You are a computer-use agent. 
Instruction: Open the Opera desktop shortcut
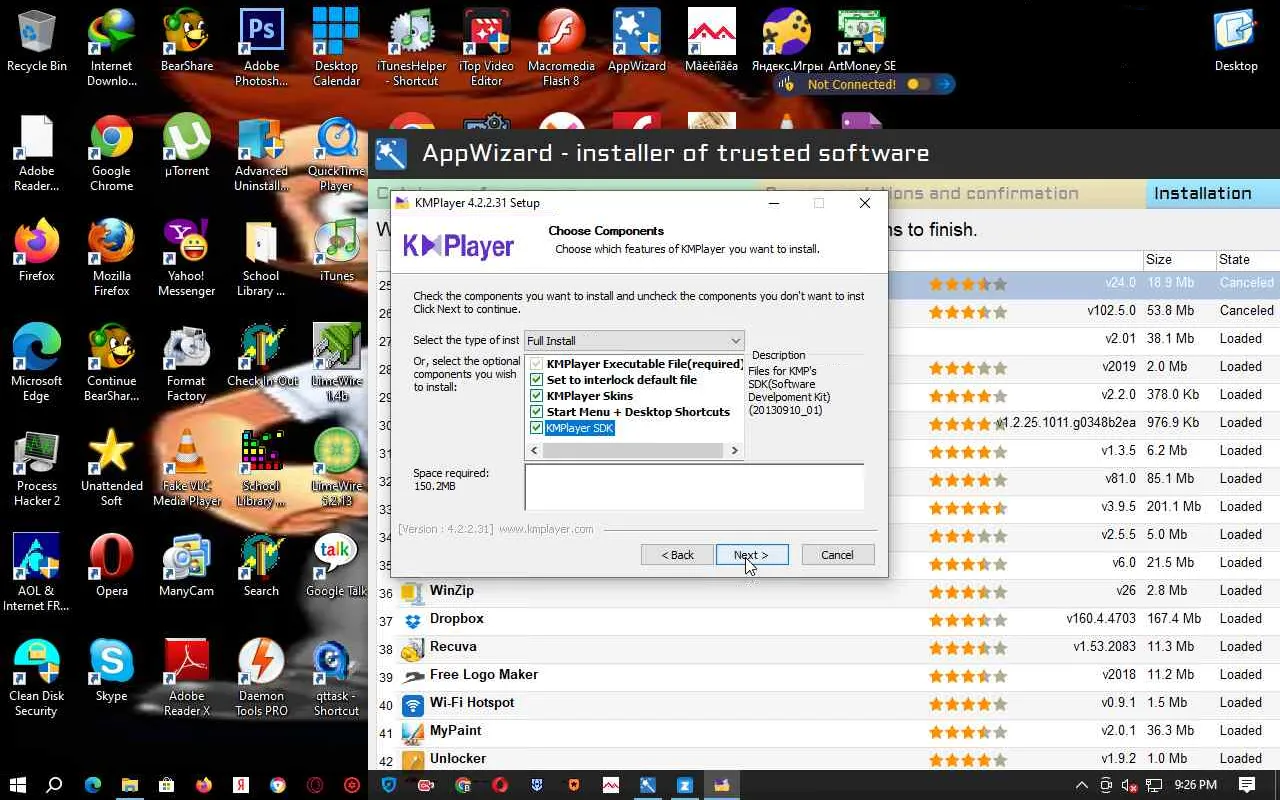click(x=111, y=565)
